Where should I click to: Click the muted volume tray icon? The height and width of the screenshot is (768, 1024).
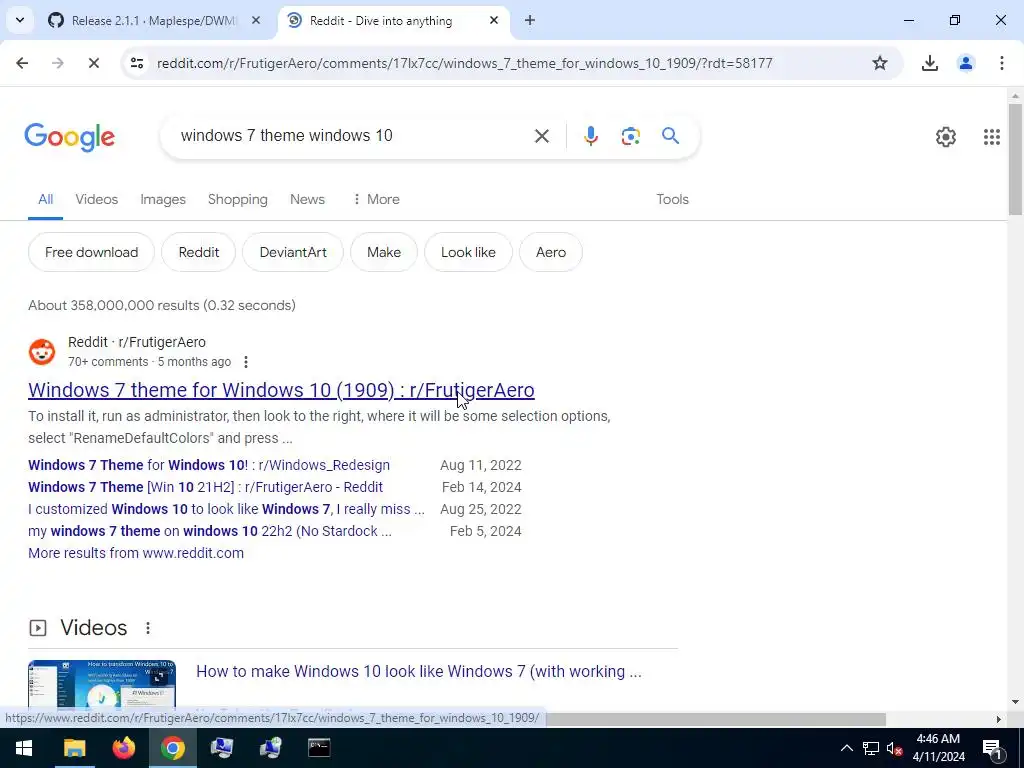(894, 748)
